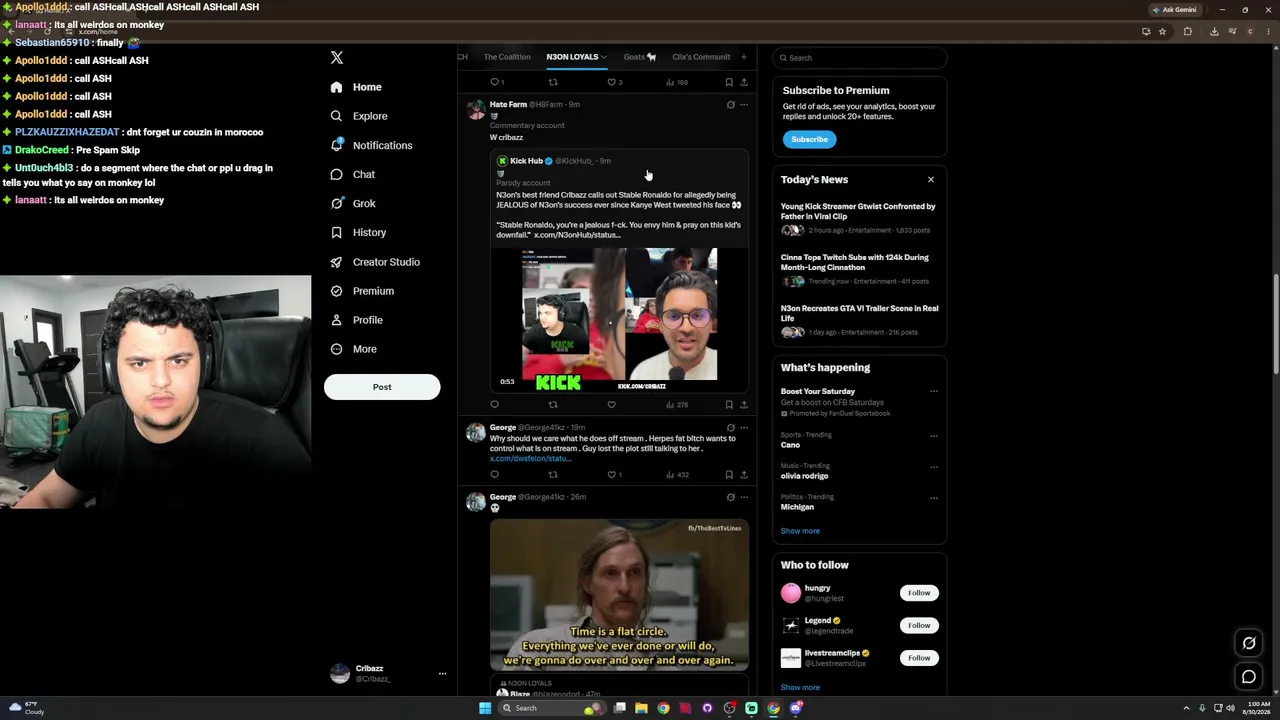Screen dimensions: 1280x720
Task: Click the X search field
Action: click(860, 58)
